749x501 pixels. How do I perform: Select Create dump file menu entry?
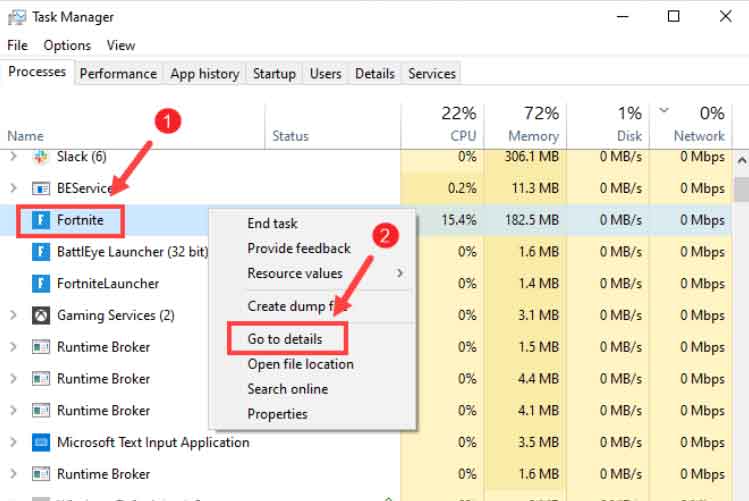click(x=296, y=306)
